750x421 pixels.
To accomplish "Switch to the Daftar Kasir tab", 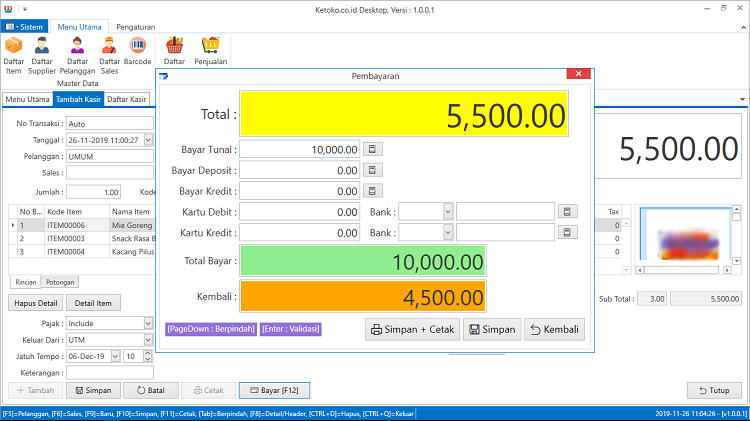I will 127,99.
